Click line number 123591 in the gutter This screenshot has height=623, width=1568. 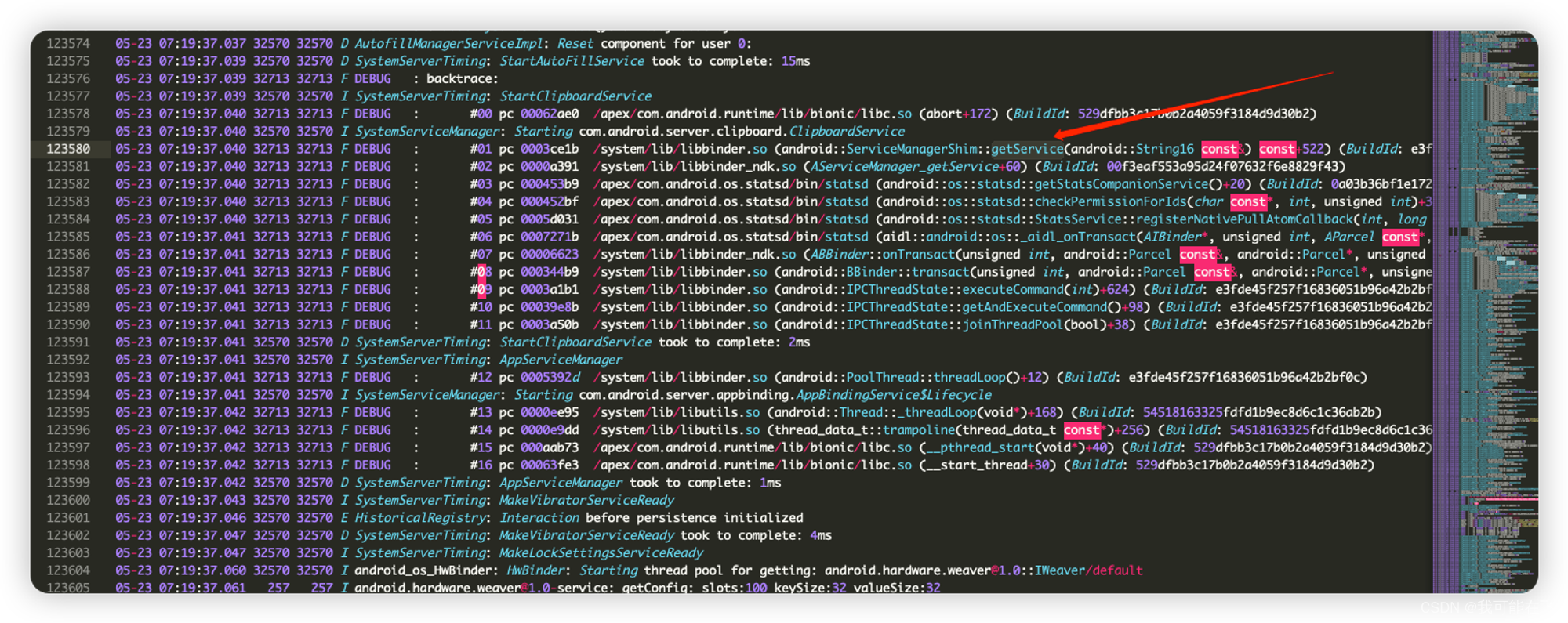click(x=68, y=342)
